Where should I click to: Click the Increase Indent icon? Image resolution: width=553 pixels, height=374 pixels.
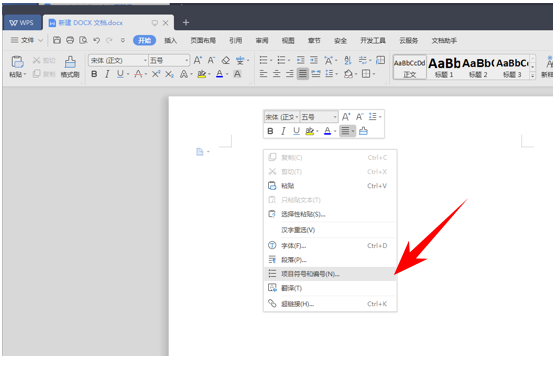tap(314, 60)
